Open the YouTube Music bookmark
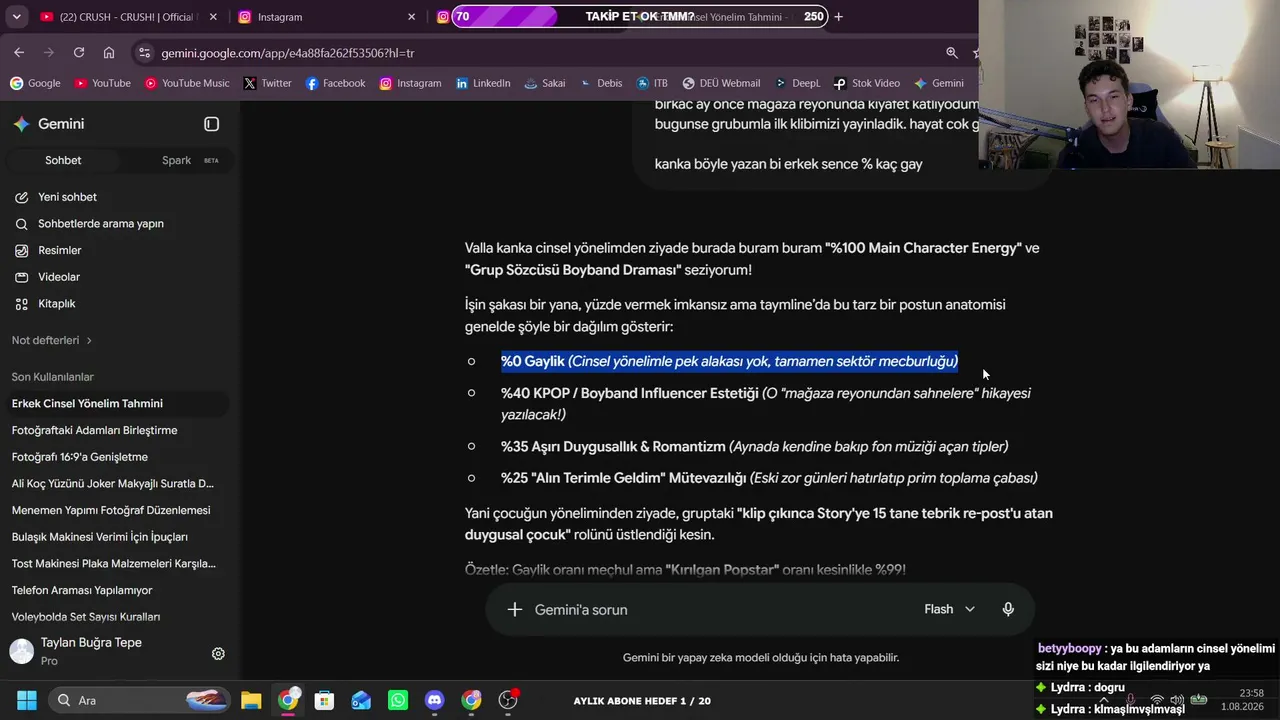 187,83
